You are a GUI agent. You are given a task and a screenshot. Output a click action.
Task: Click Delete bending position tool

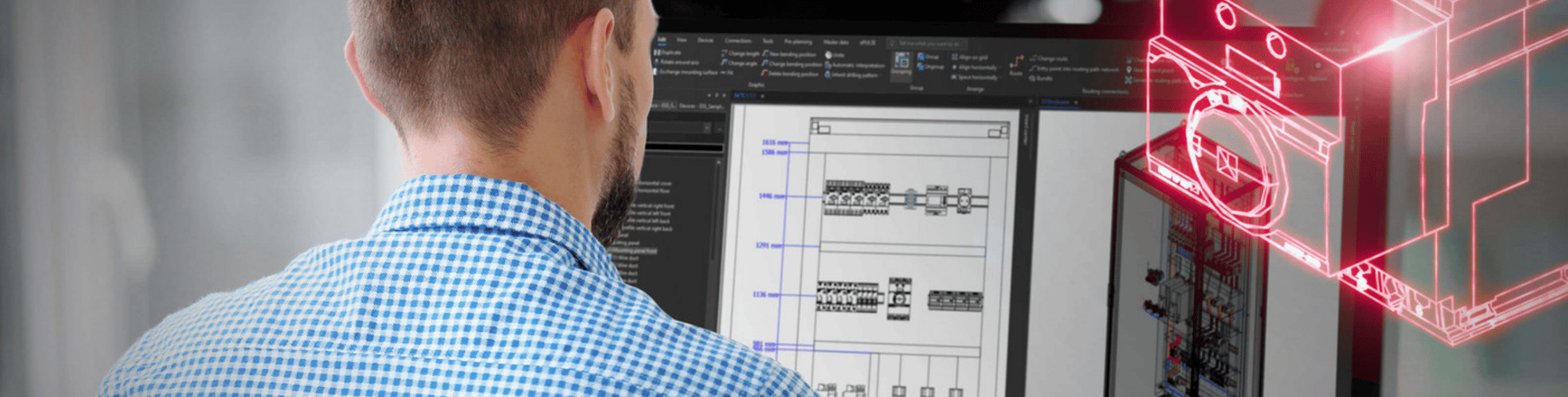[x=790, y=74]
